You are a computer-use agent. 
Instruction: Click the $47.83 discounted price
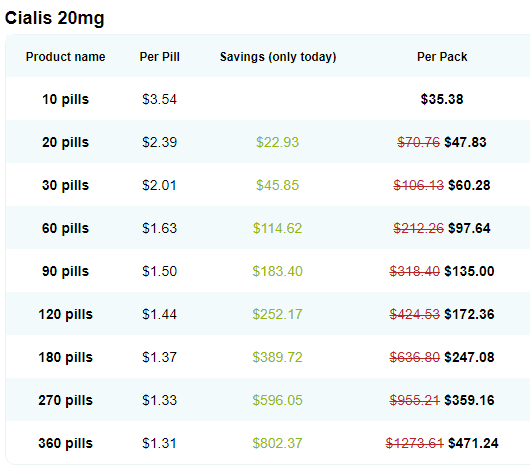pos(465,142)
